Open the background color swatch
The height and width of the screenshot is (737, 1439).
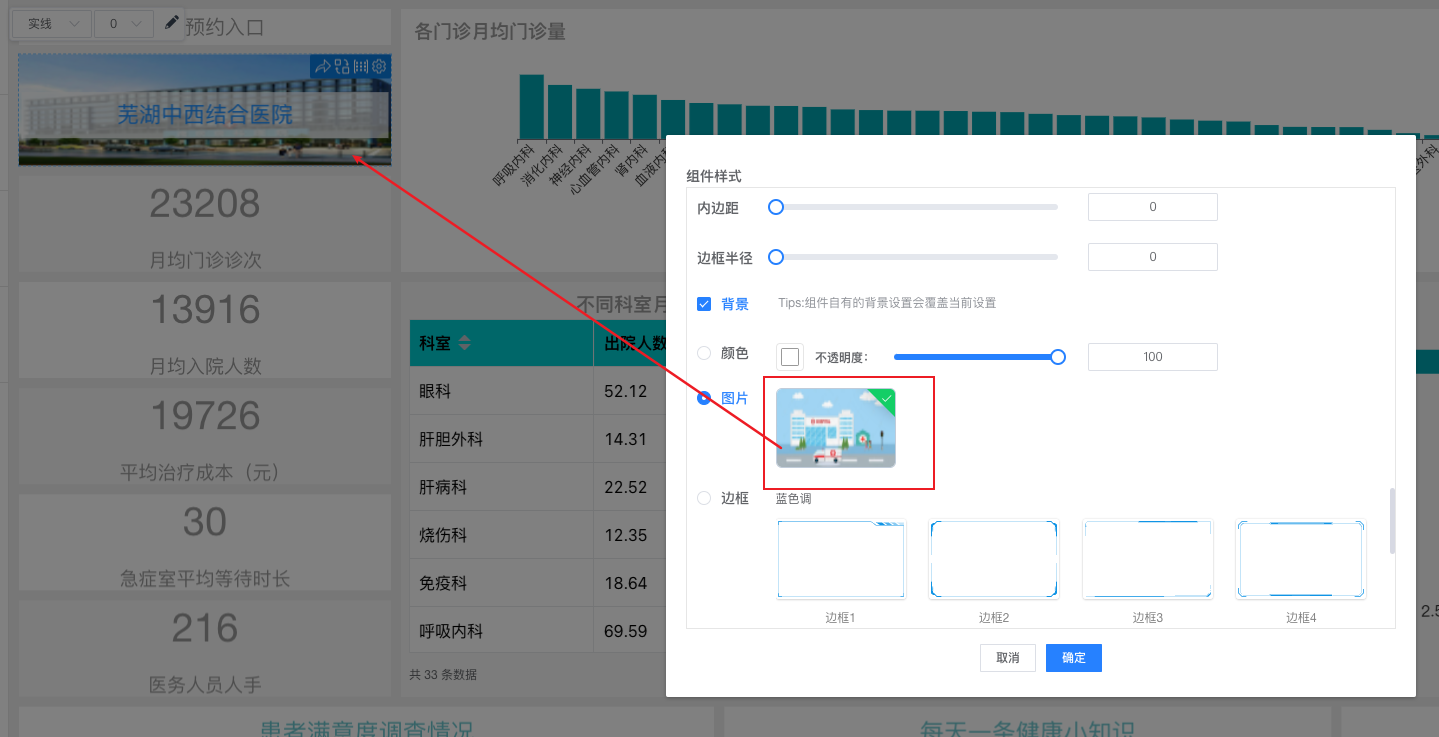tap(790, 357)
